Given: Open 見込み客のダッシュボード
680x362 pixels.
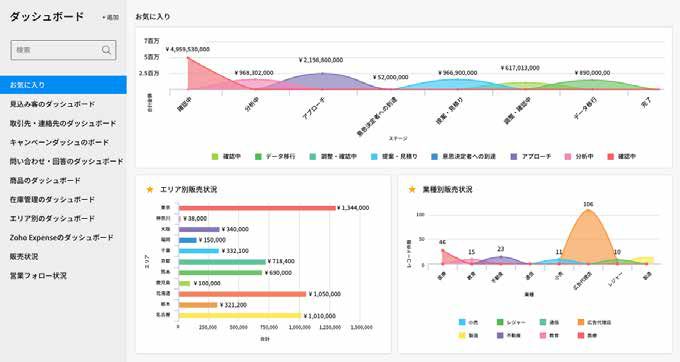Looking at the screenshot, I should (52, 104).
